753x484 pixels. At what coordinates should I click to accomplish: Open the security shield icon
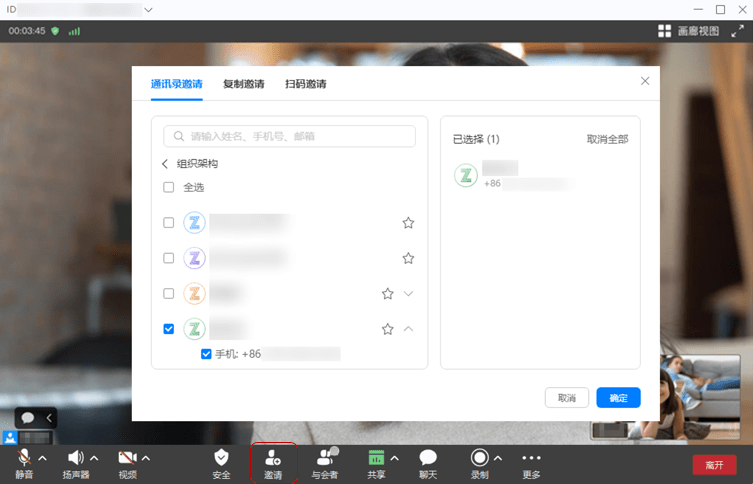221,458
